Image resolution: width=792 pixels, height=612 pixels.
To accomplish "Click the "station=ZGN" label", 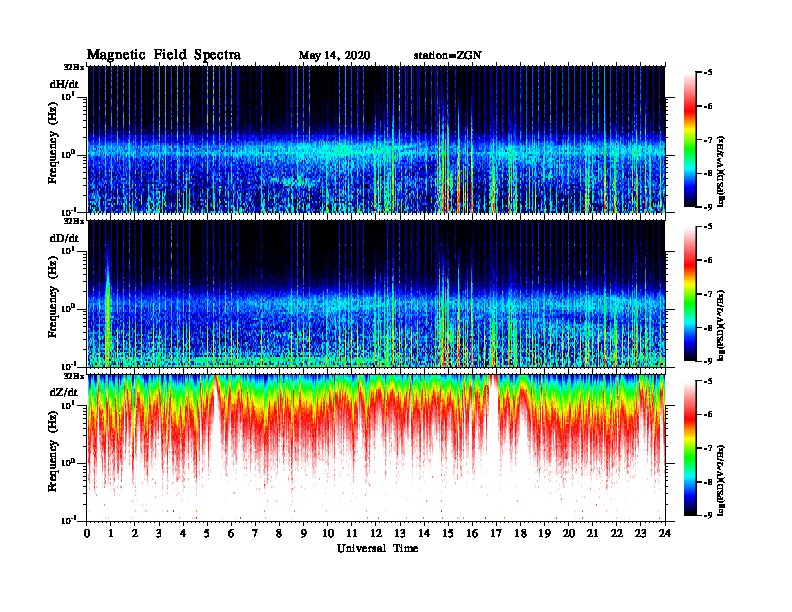I will coord(448,56).
